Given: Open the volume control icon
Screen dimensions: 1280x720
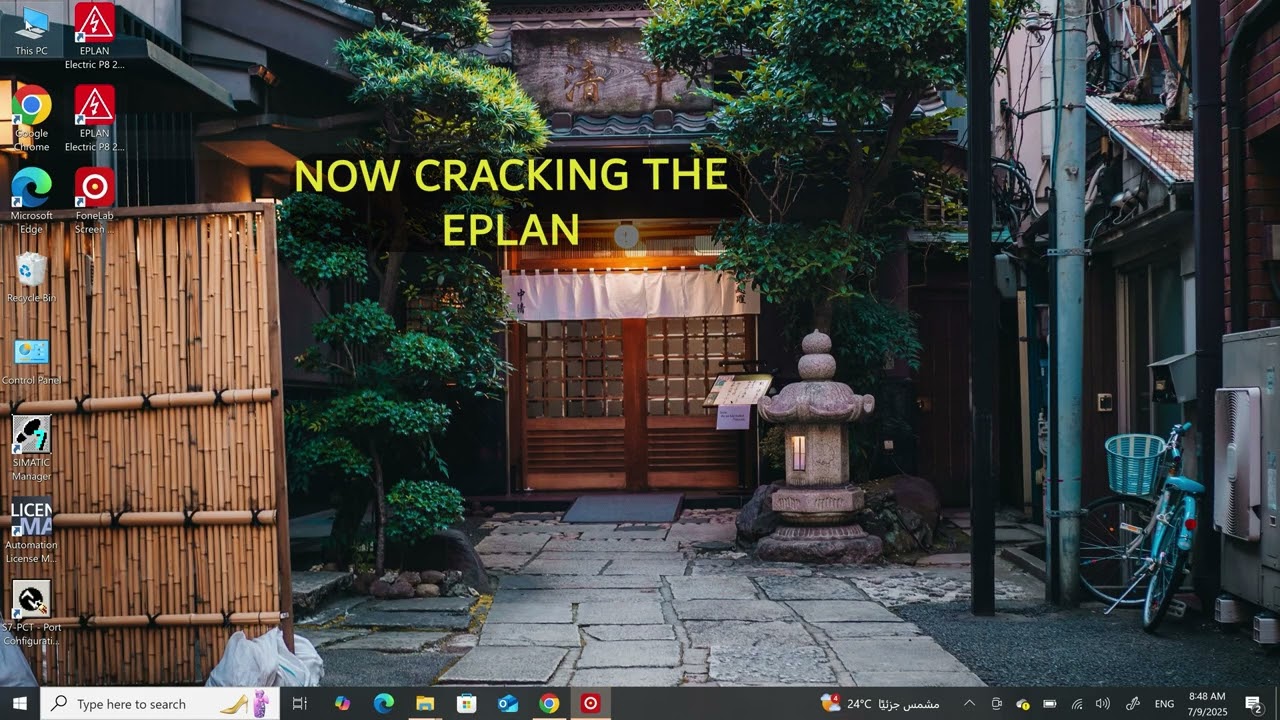Looking at the screenshot, I should [1103, 704].
